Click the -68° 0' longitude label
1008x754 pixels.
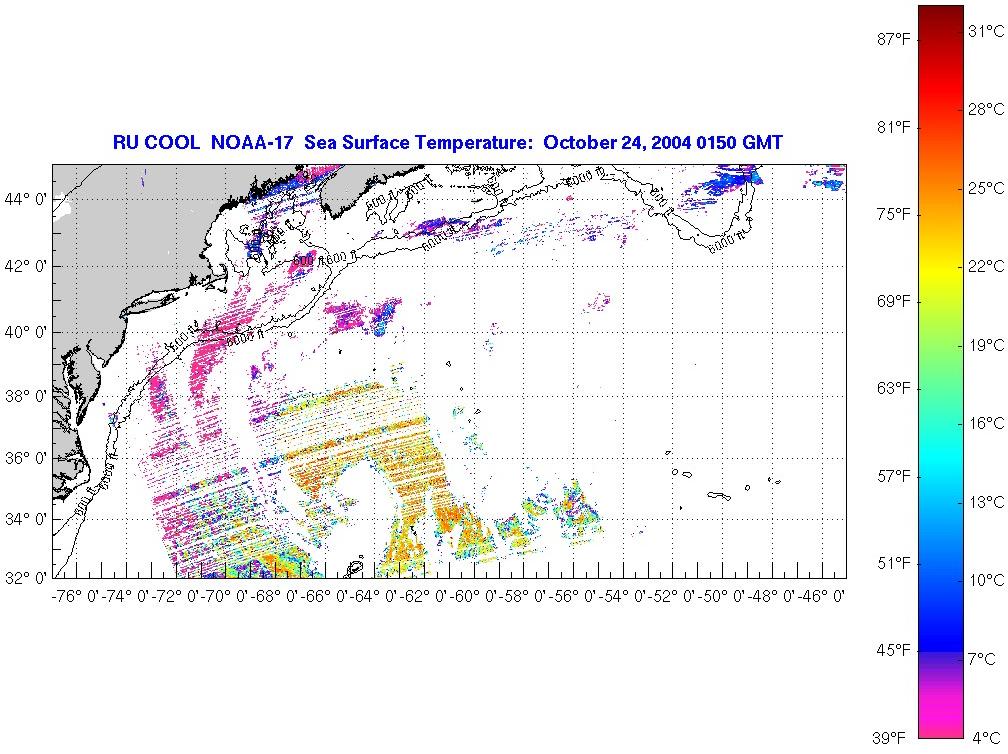[x=274, y=596]
